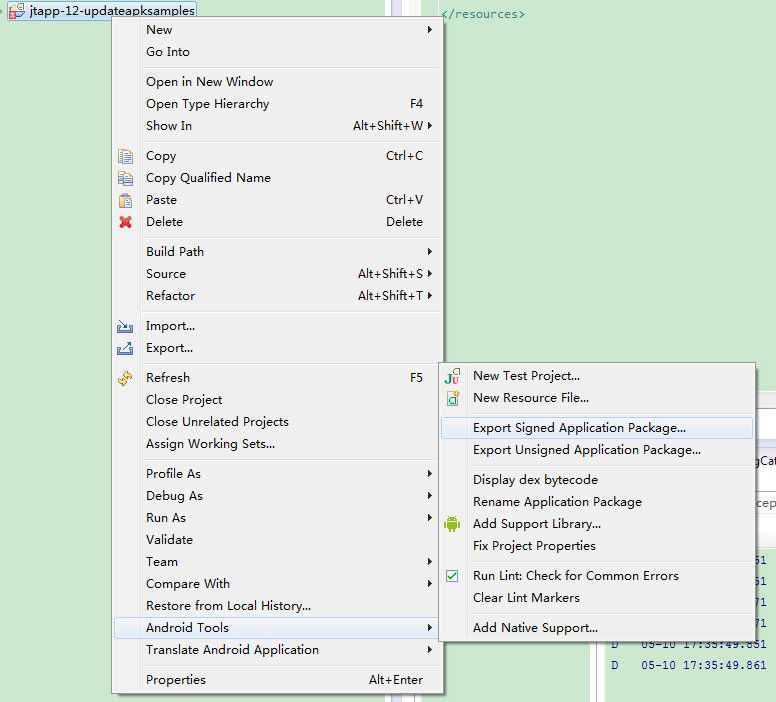
Task: Click the green Android robot icon
Action: tap(452, 524)
